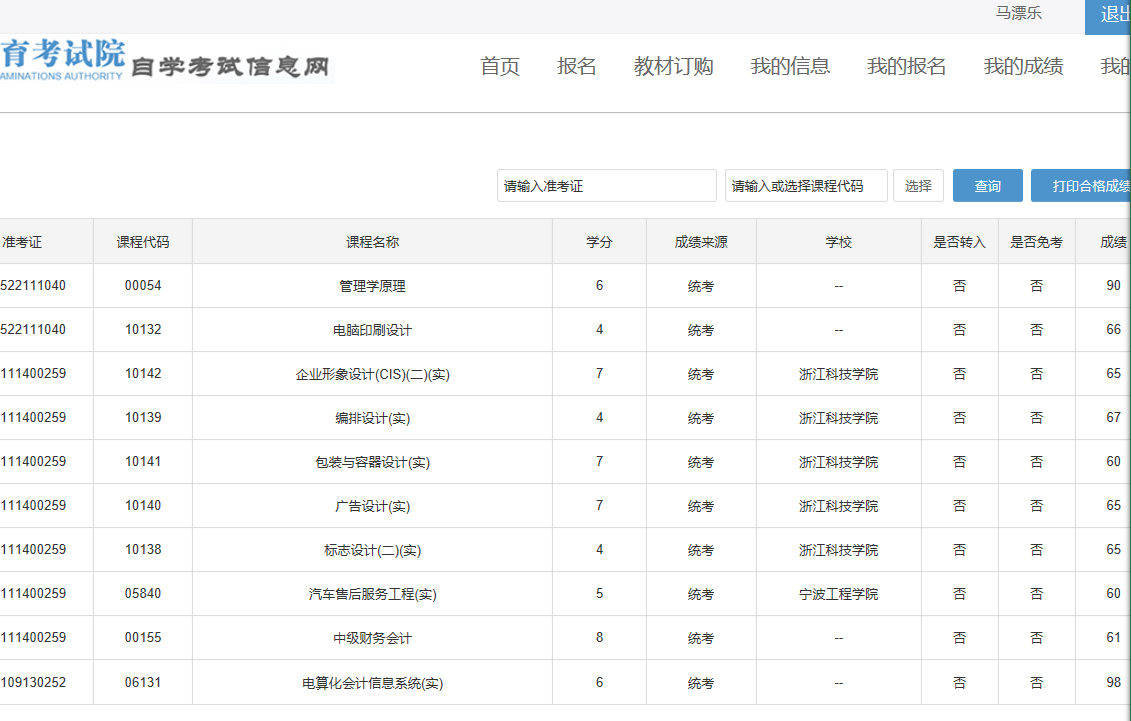This screenshot has height=721, width=1131.
Task: Open the 首页 menu item
Action: (500, 66)
